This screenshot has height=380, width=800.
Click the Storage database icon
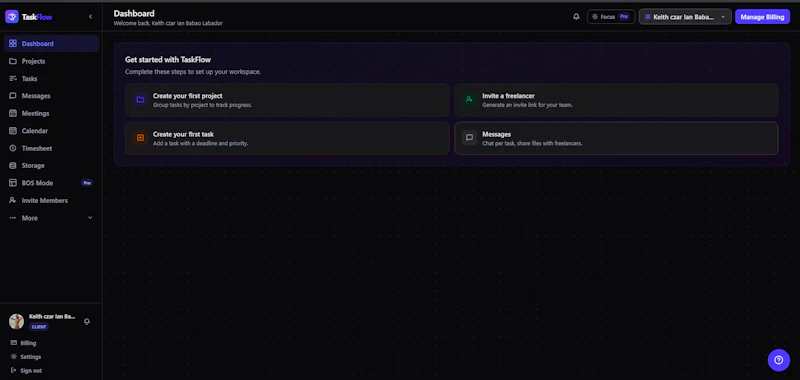pyautogui.click(x=13, y=165)
